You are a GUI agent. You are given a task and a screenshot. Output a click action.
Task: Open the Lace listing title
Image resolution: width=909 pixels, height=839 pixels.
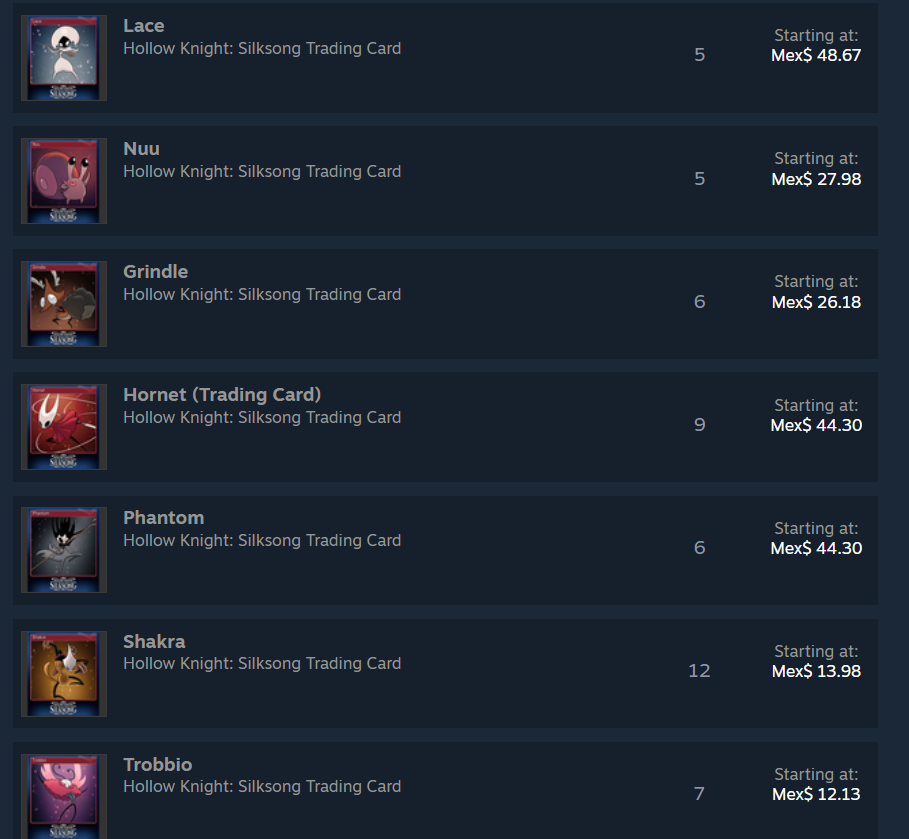144,26
